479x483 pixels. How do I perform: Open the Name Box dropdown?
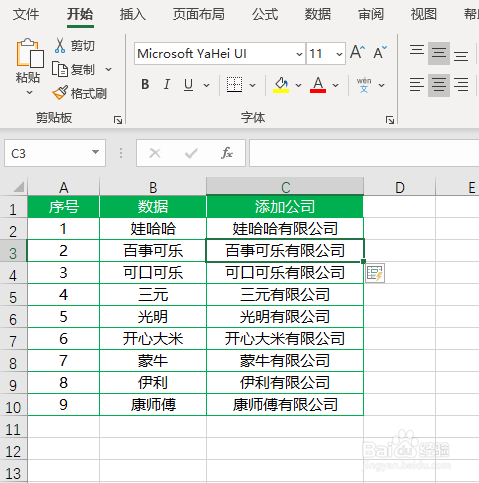[95, 153]
